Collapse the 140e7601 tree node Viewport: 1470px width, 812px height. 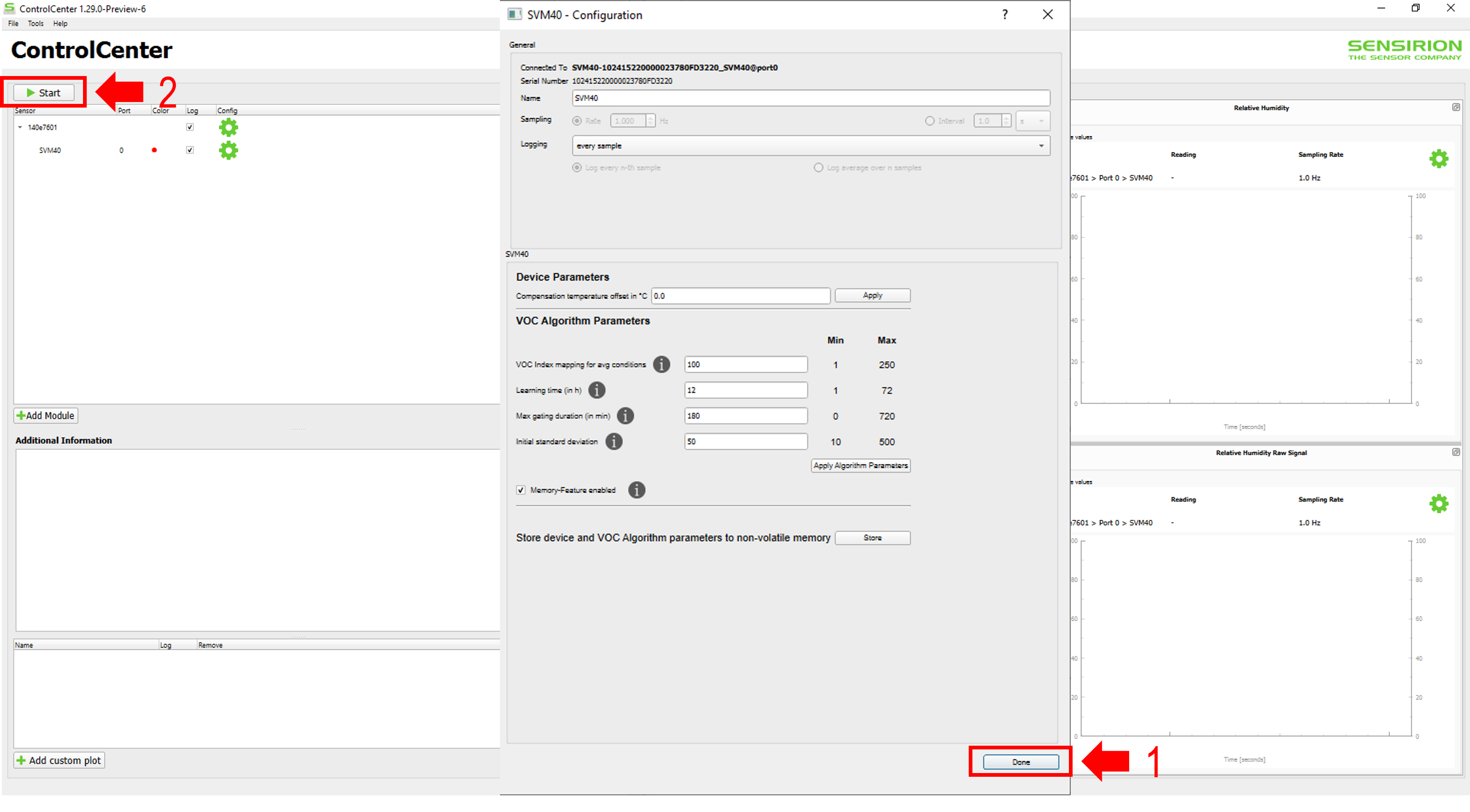tap(20, 127)
